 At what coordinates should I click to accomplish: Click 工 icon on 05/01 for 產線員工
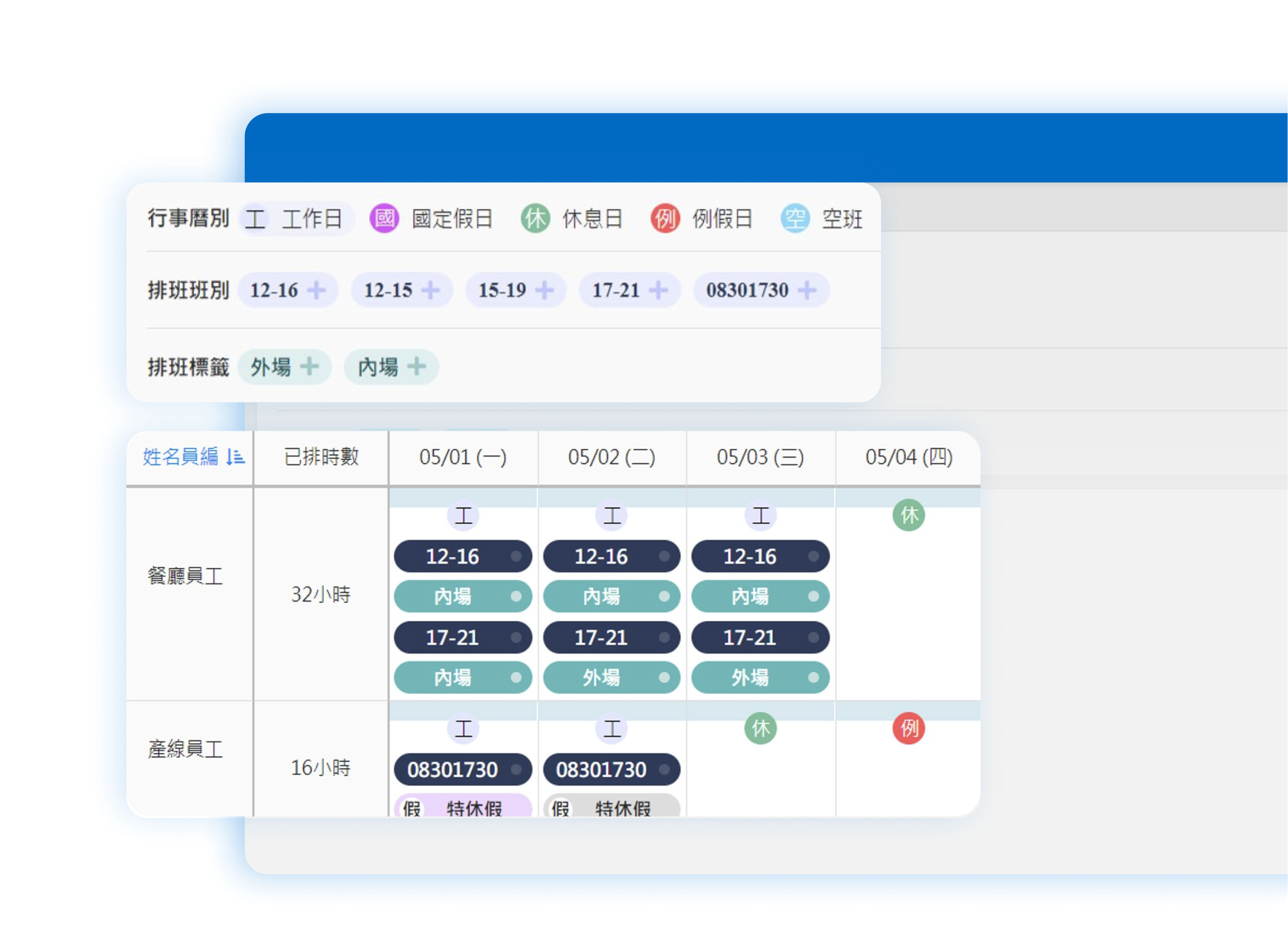pyautogui.click(x=463, y=728)
